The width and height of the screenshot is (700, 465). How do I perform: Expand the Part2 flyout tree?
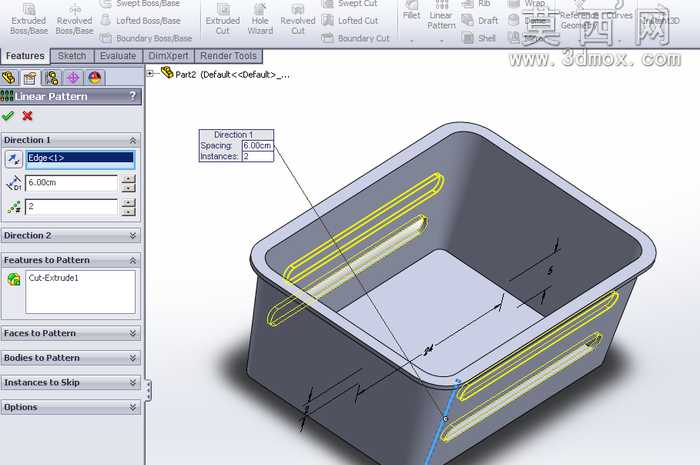click(x=150, y=74)
